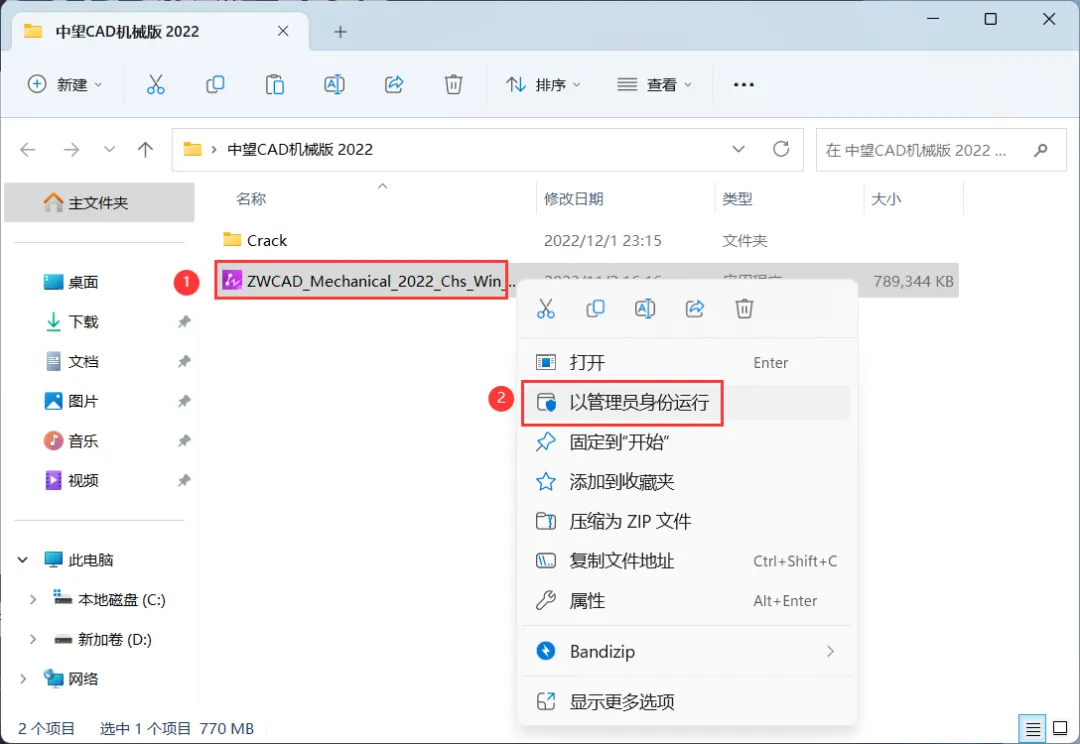Select 打开 in the context menu
The image size is (1080, 744).
click(x=686, y=362)
